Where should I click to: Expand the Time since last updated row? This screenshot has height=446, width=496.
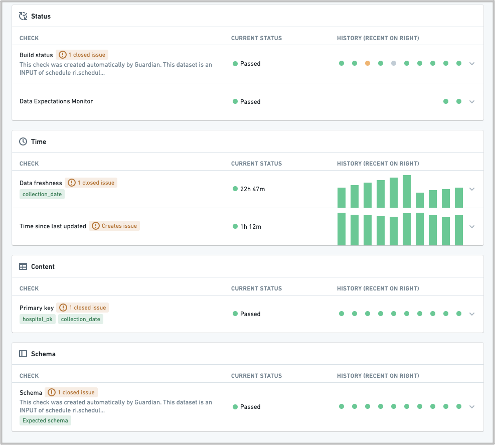click(x=472, y=227)
